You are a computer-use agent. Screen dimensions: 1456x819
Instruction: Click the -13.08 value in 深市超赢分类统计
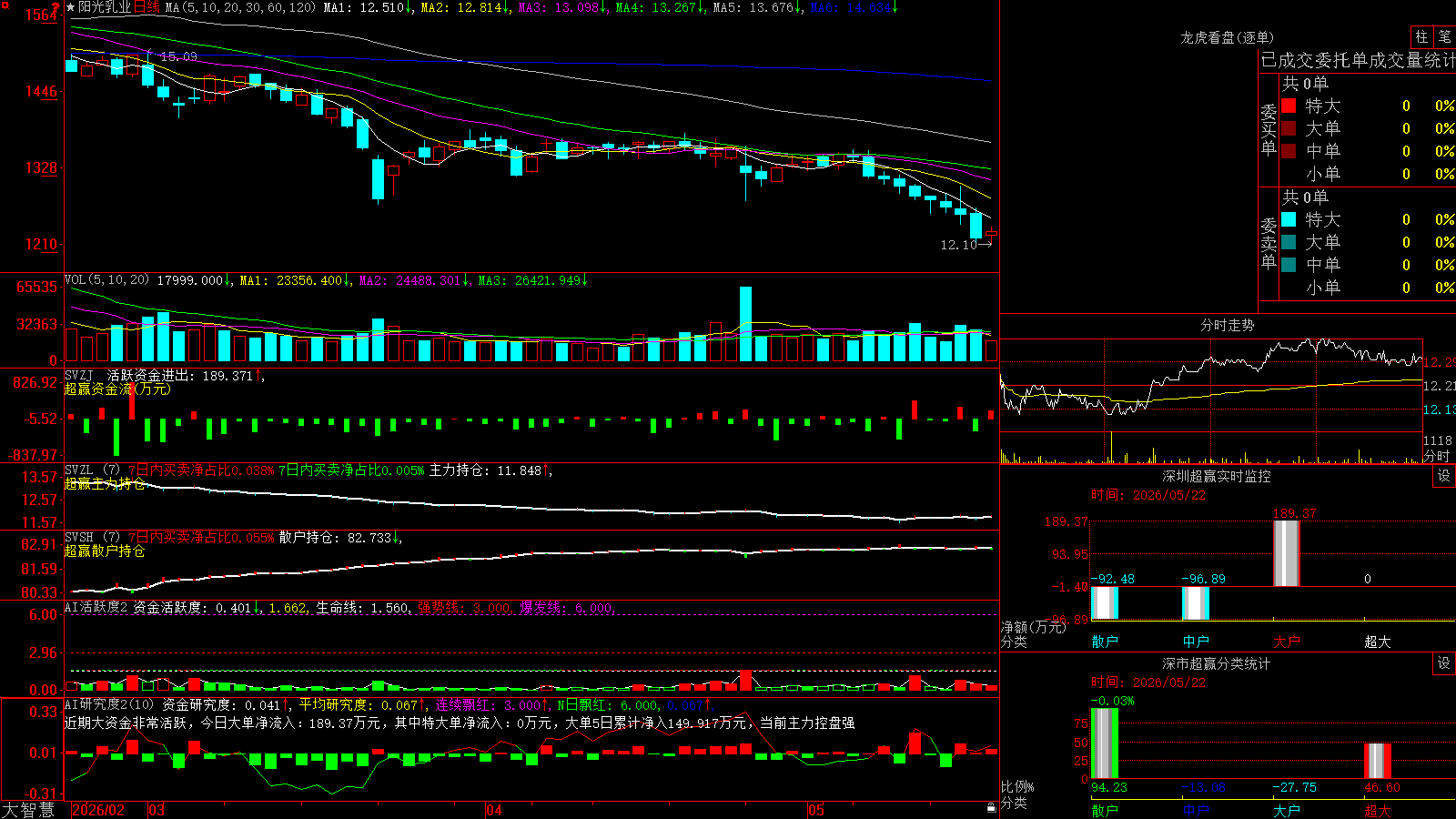(1203, 787)
